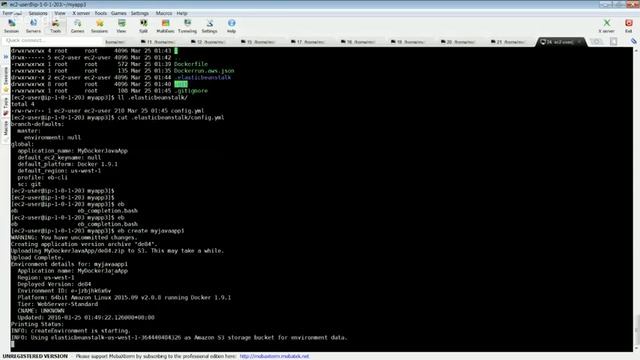Screen dimensions: 640x360
Task: Click the Servers toolbar icon
Action: tap(33, 26)
